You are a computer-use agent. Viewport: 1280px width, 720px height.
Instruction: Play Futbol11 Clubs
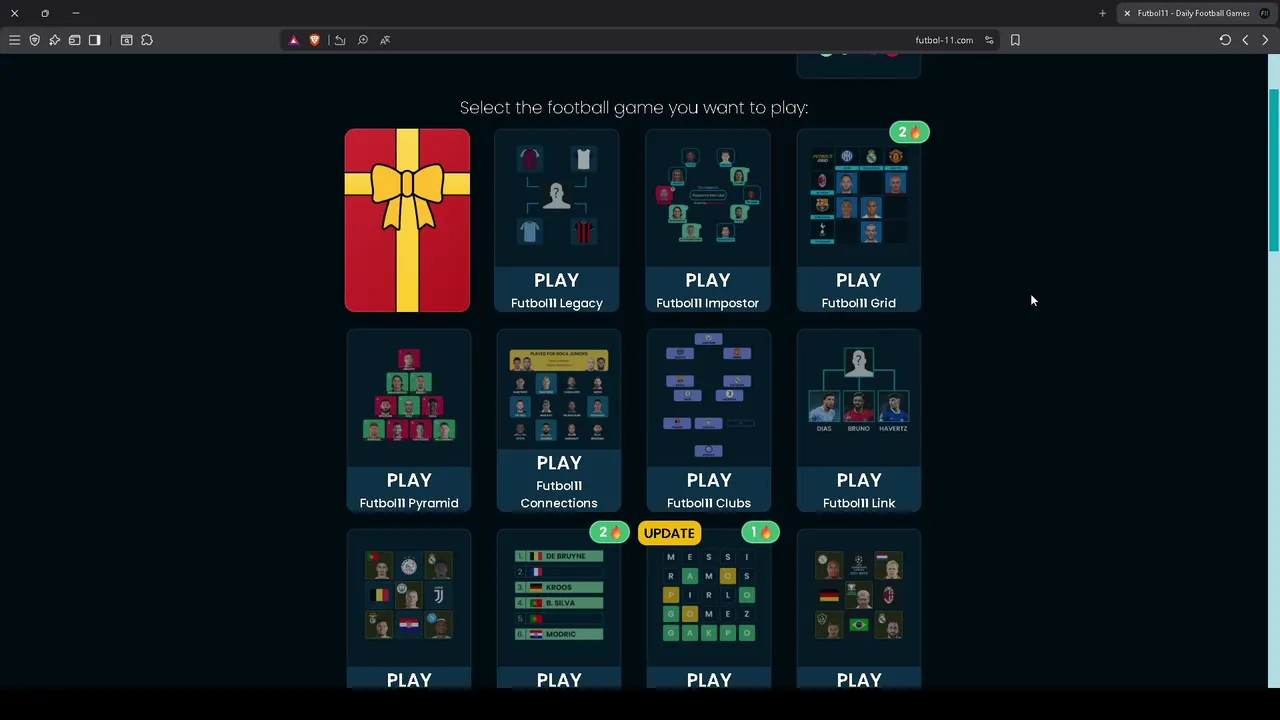709,490
